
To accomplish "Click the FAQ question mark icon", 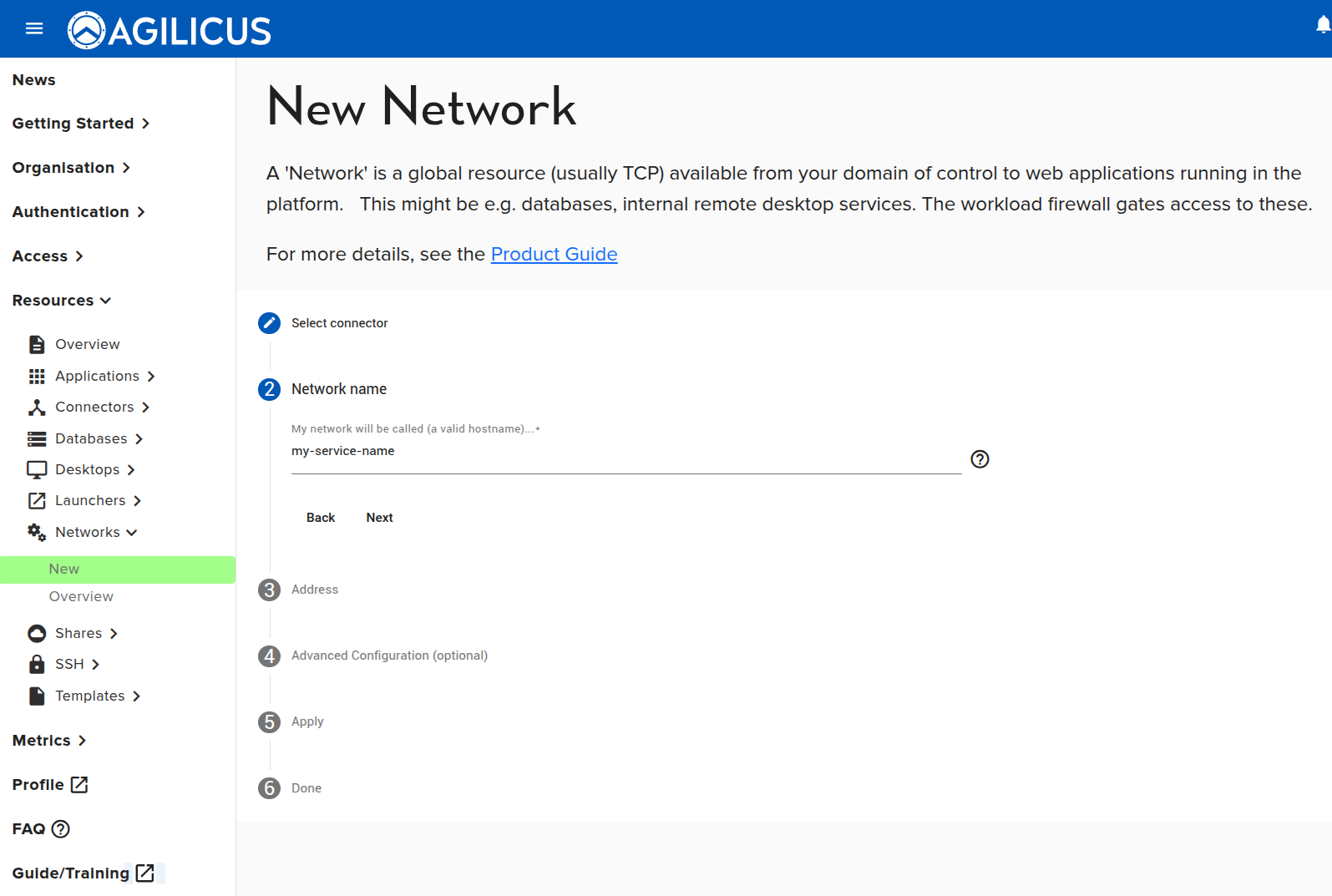I will coord(61,829).
